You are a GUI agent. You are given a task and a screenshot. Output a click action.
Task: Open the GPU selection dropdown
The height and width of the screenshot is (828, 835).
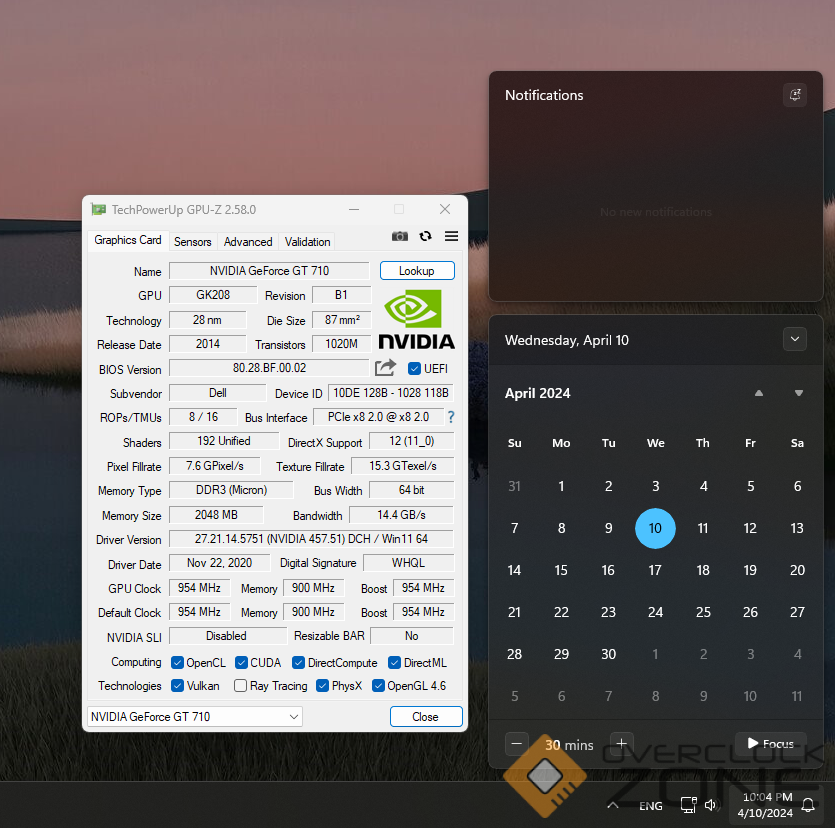point(194,716)
